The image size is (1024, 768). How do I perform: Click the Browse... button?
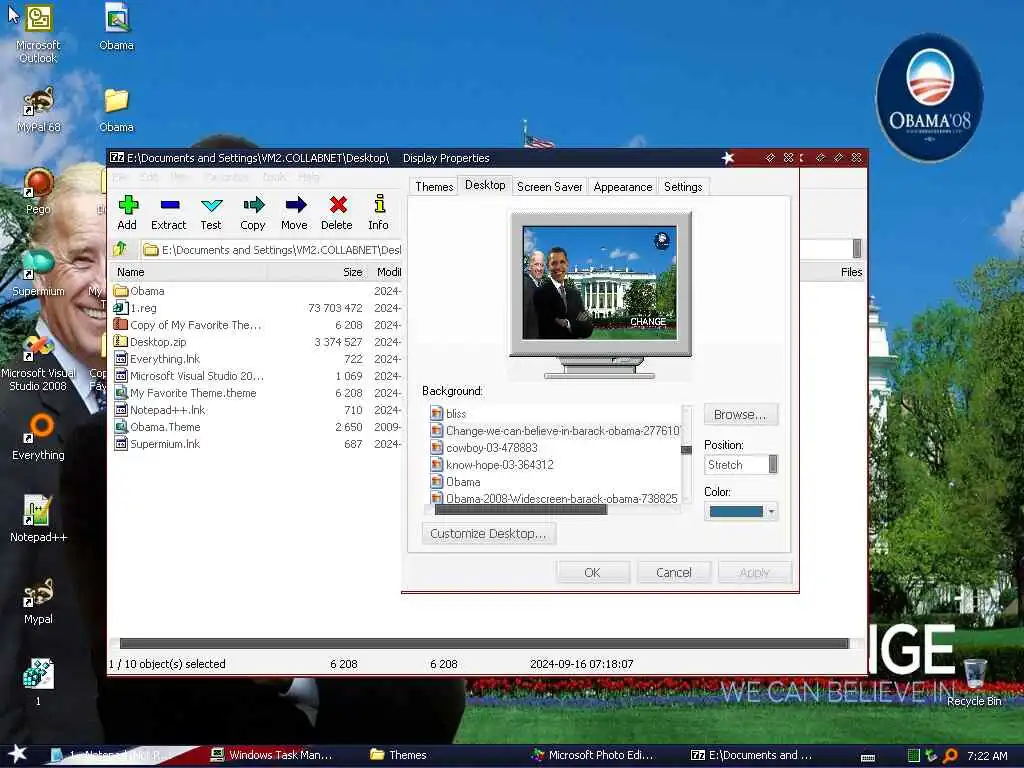click(x=741, y=415)
